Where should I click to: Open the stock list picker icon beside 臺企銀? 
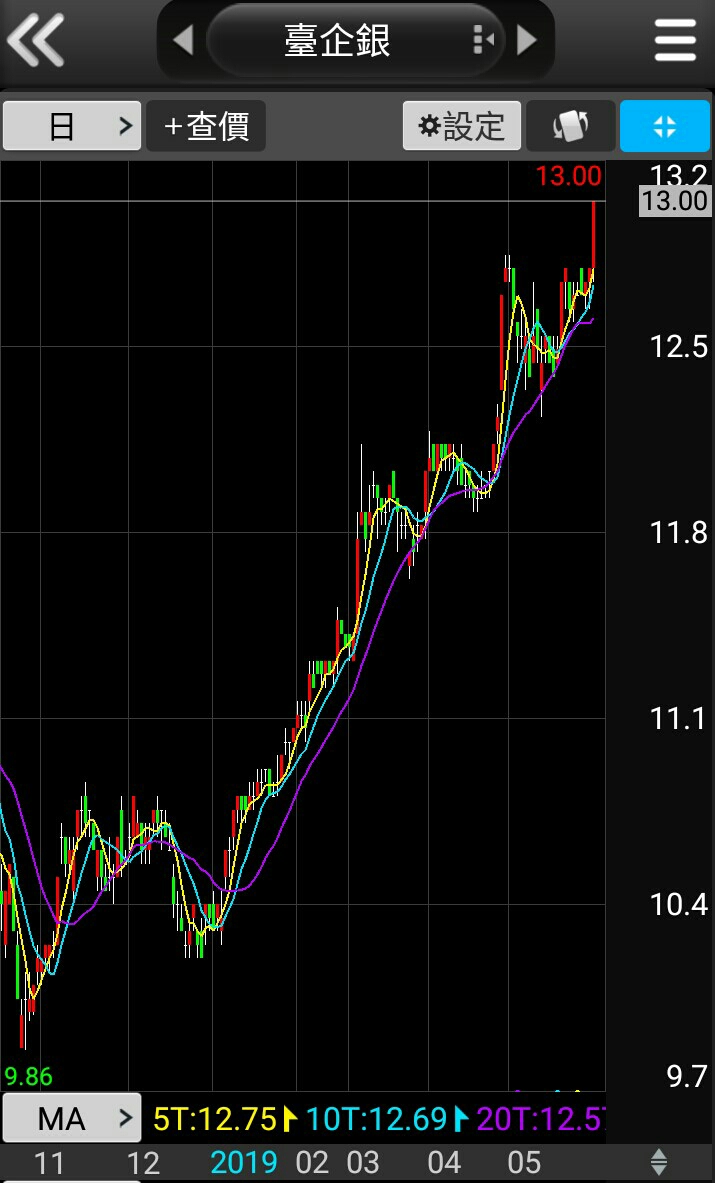(483, 39)
